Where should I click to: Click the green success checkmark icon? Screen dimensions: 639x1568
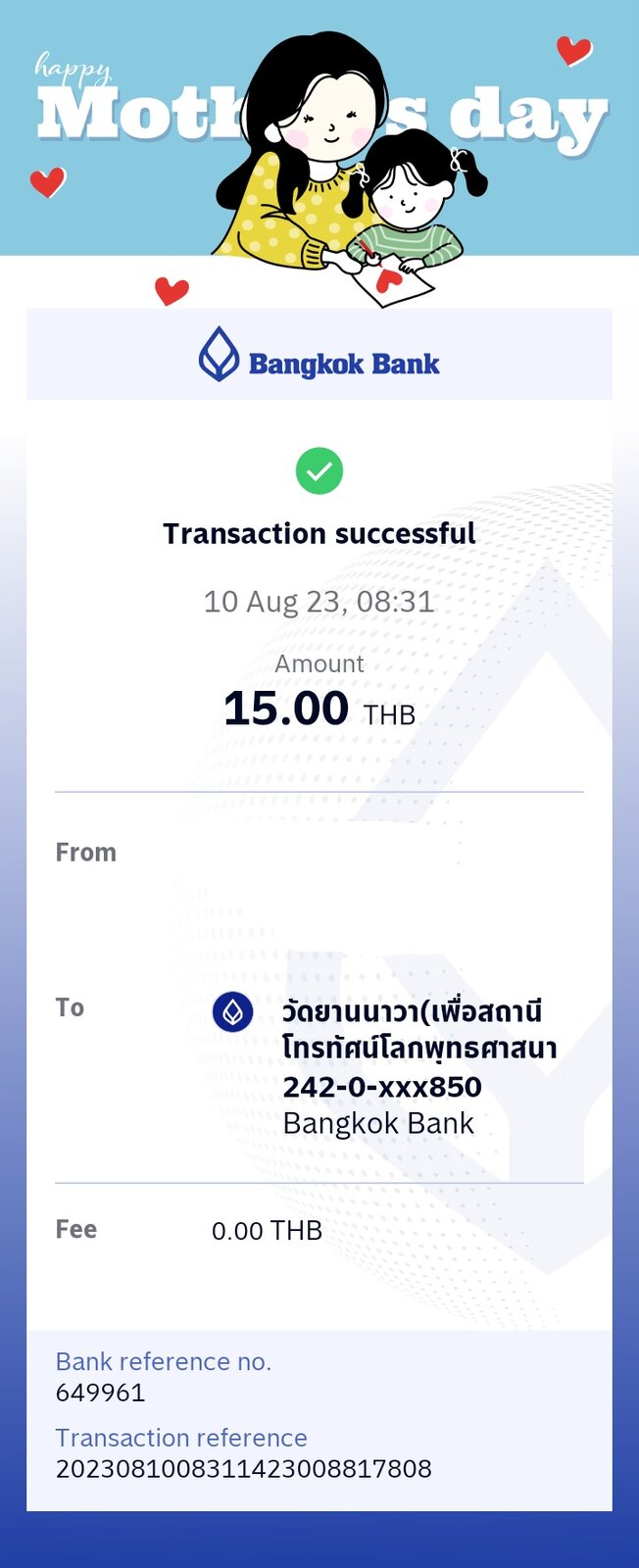point(319,471)
